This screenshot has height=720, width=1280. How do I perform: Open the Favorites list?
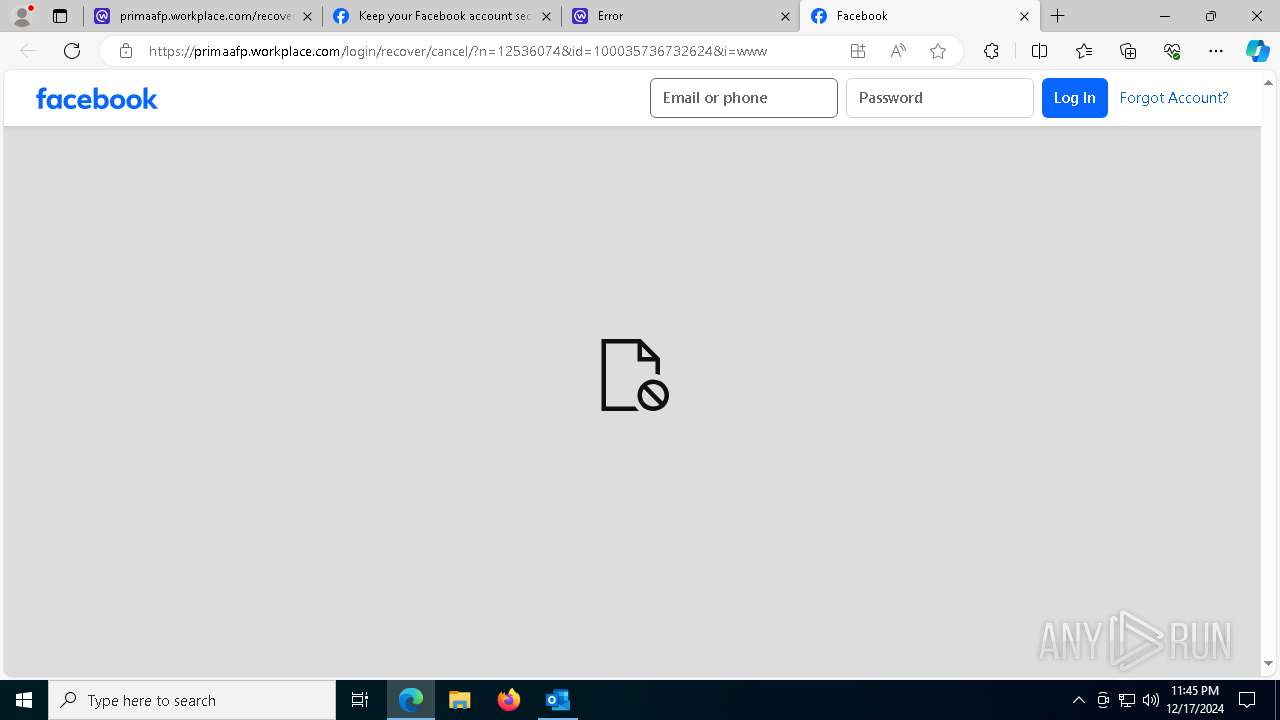click(1084, 51)
